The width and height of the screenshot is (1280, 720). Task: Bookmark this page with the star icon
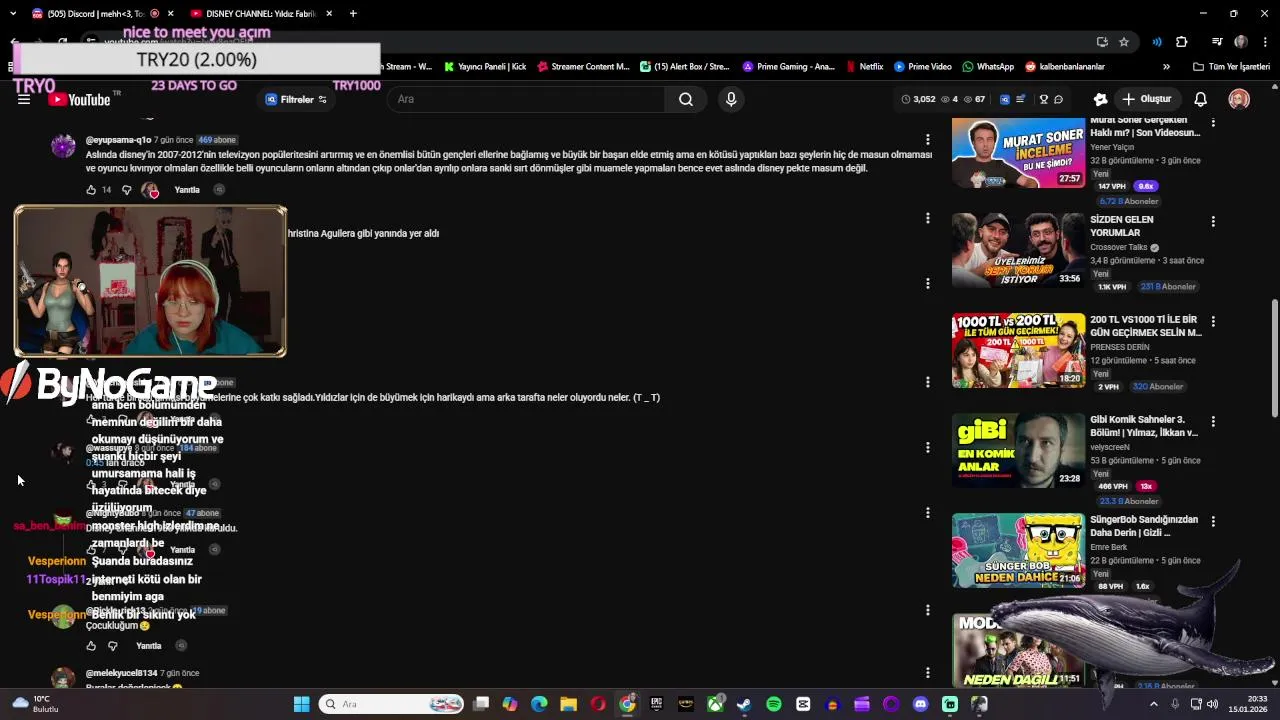[x=1124, y=42]
